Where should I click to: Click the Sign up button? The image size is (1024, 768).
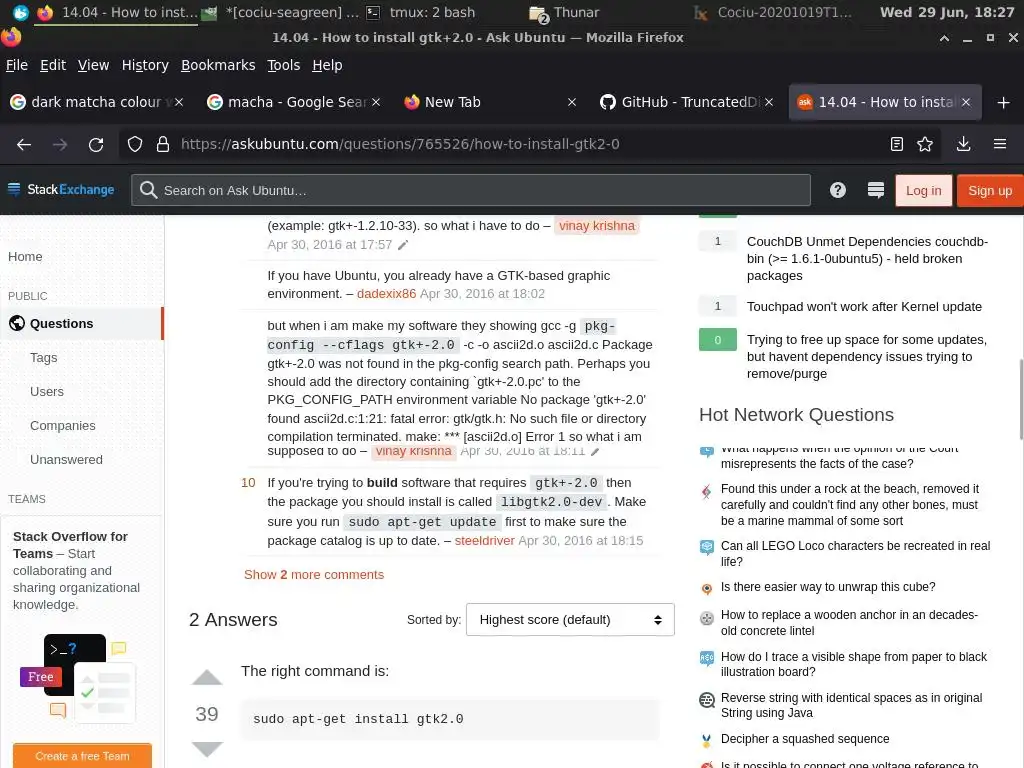tap(990, 191)
